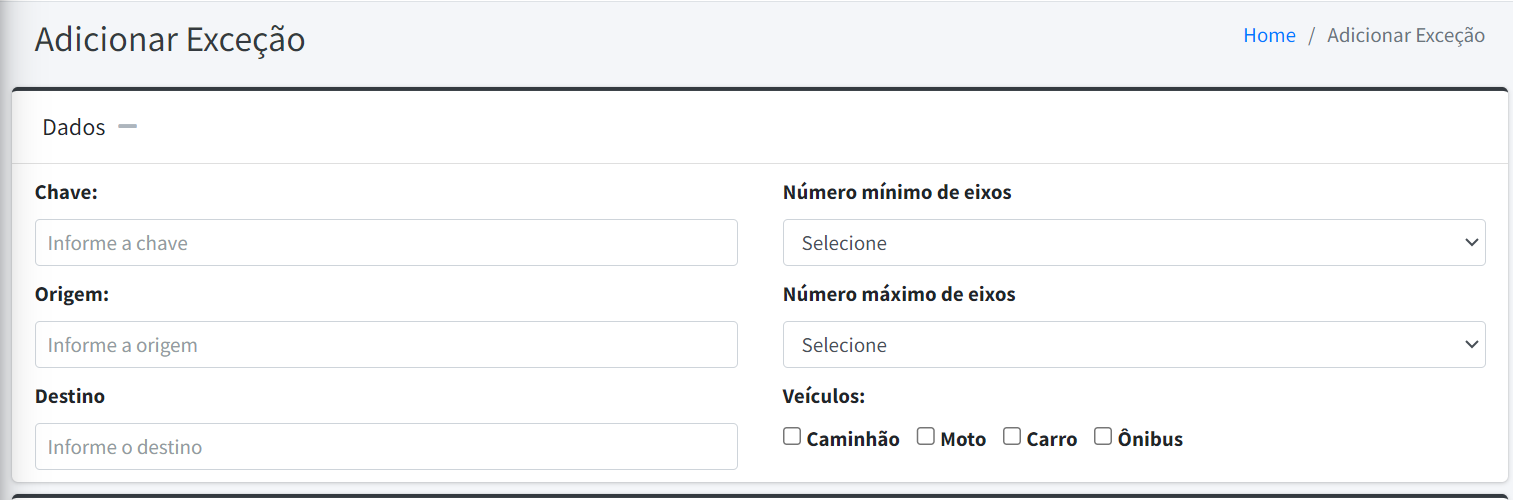Click the large Adicionar Exceção page heading

point(170,40)
